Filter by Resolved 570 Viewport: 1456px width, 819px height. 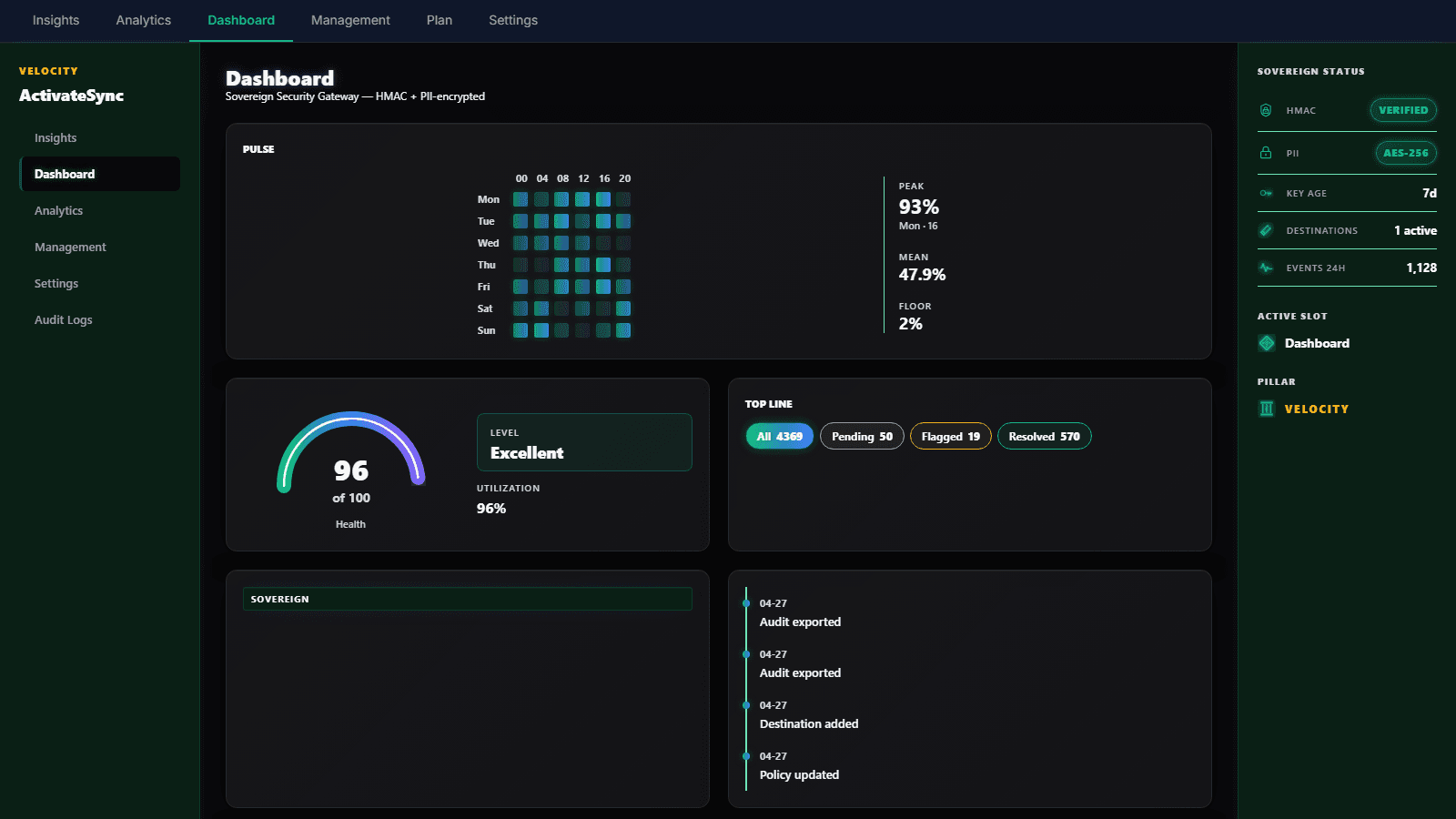1045,436
